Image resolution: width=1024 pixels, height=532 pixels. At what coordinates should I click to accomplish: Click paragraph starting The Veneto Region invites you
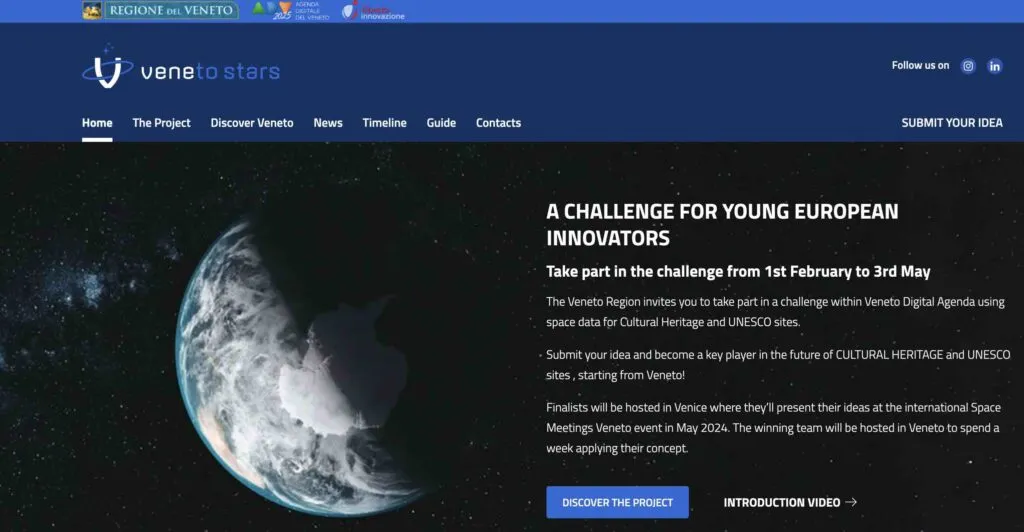tap(775, 312)
